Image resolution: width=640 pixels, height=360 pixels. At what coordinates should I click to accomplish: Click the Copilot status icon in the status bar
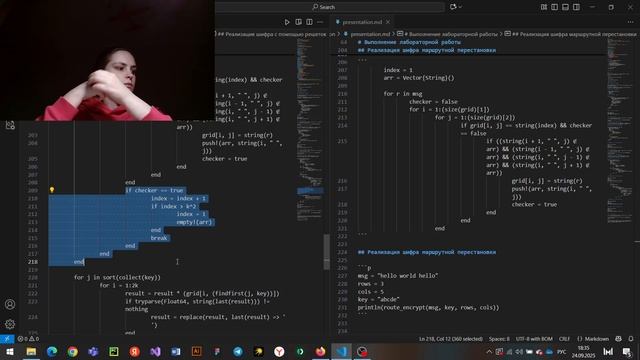618,339
